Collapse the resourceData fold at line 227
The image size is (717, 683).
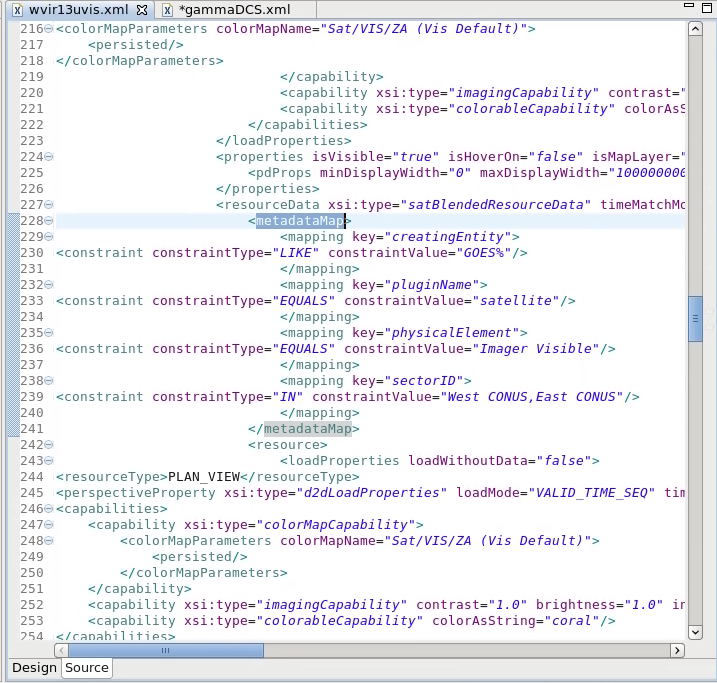pos(48,205)
